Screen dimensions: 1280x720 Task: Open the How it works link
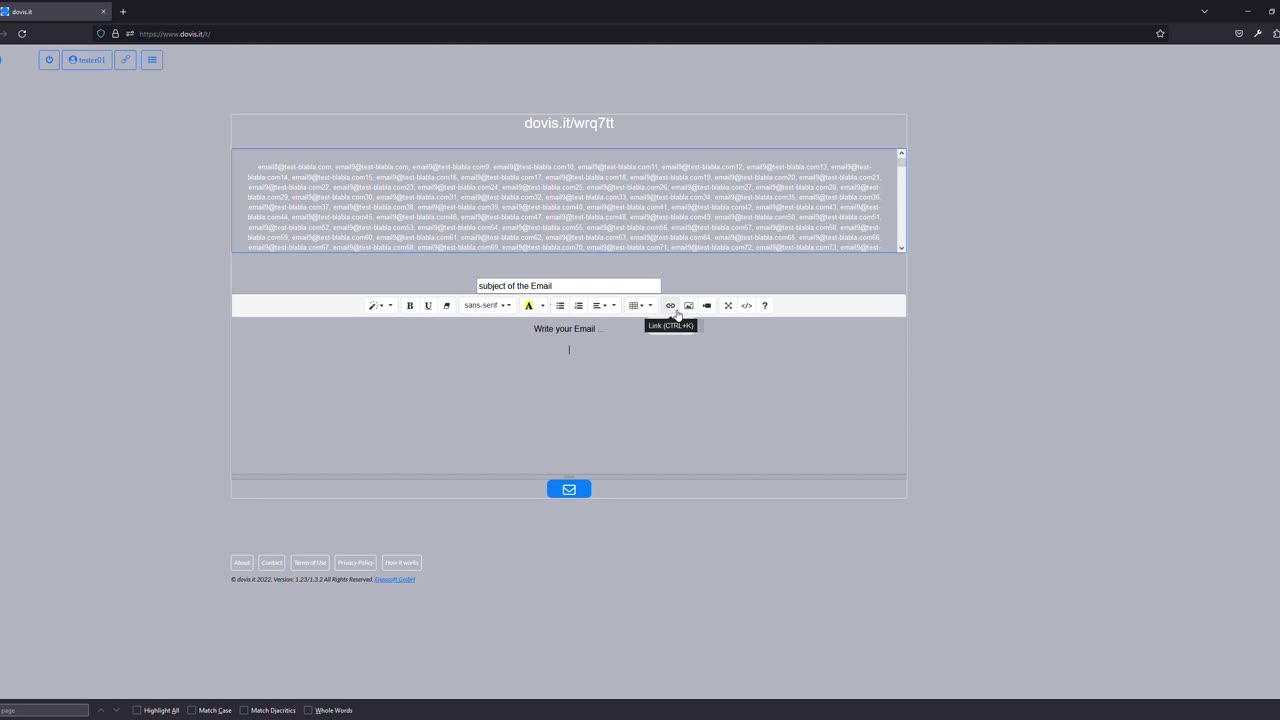tap(402, 563)
